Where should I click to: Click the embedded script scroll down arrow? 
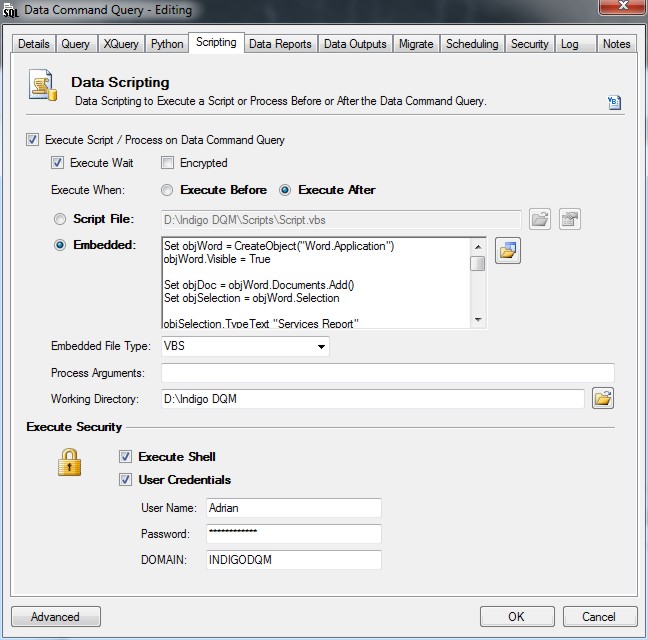[478, 320]
